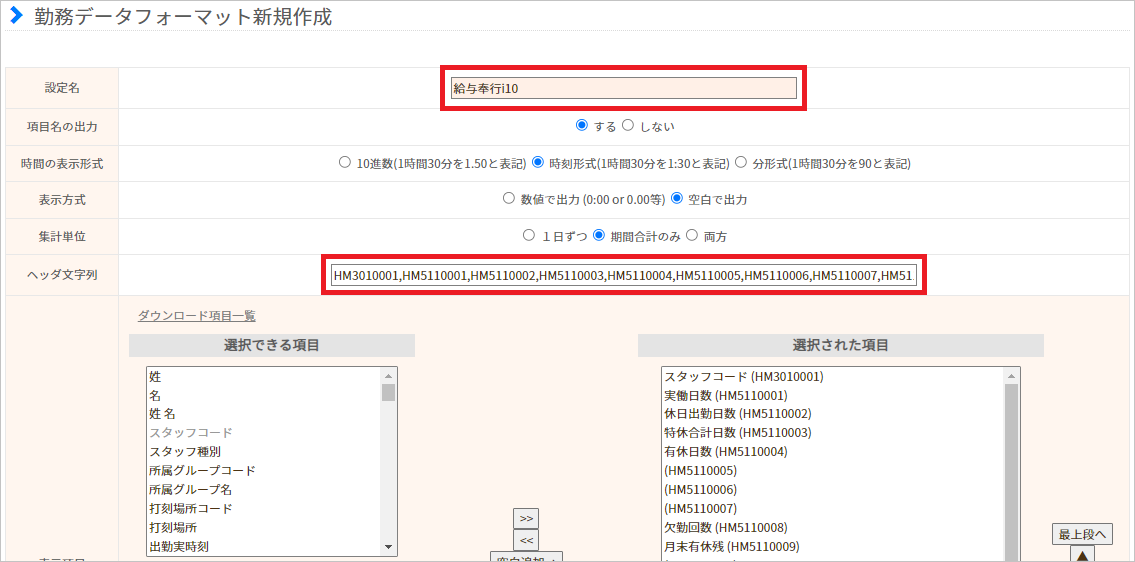Select 有休日数 (HM5110004) in selected items
The height and width of the screenshot is (562, 1135).
(832, 452)
